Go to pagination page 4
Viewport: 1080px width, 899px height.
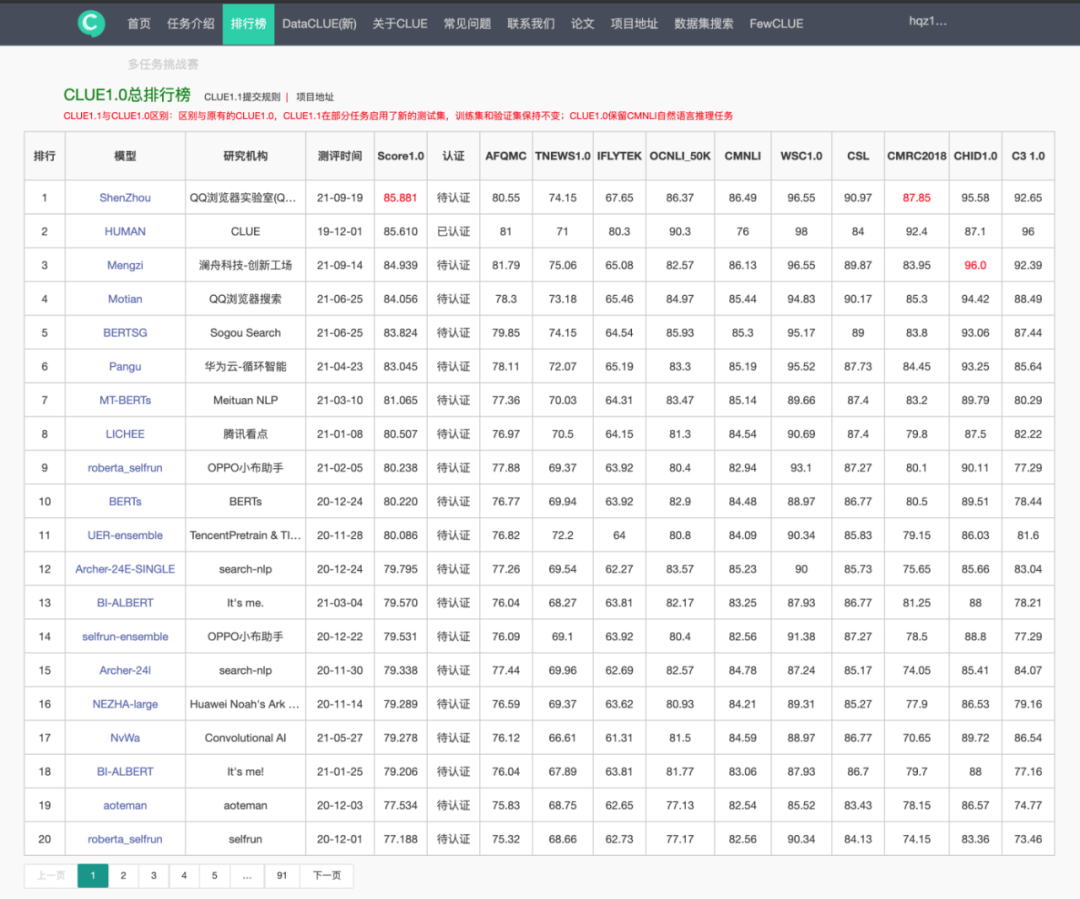point(184,876)
